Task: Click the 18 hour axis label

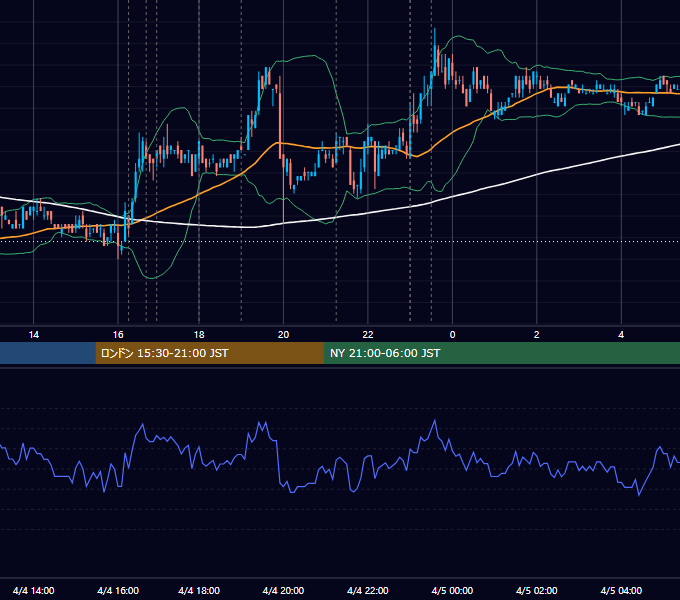Action: click(x=199, y=335)
